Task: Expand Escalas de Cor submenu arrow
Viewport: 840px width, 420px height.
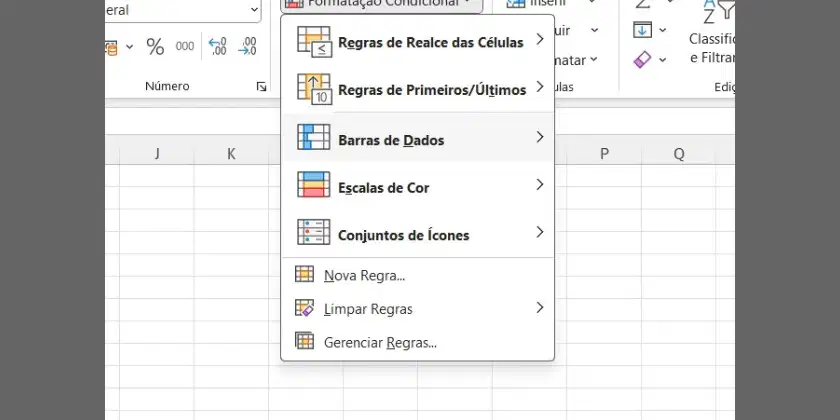Action: (539, 184)
